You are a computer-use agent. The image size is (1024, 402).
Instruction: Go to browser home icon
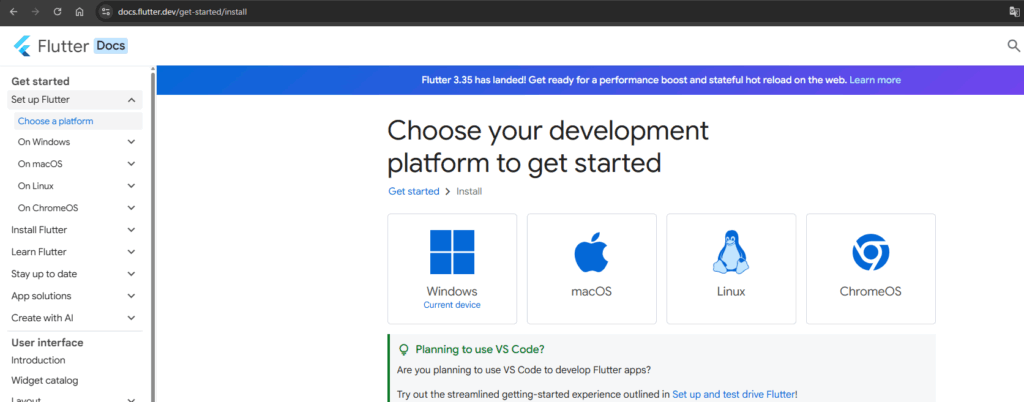79,12
